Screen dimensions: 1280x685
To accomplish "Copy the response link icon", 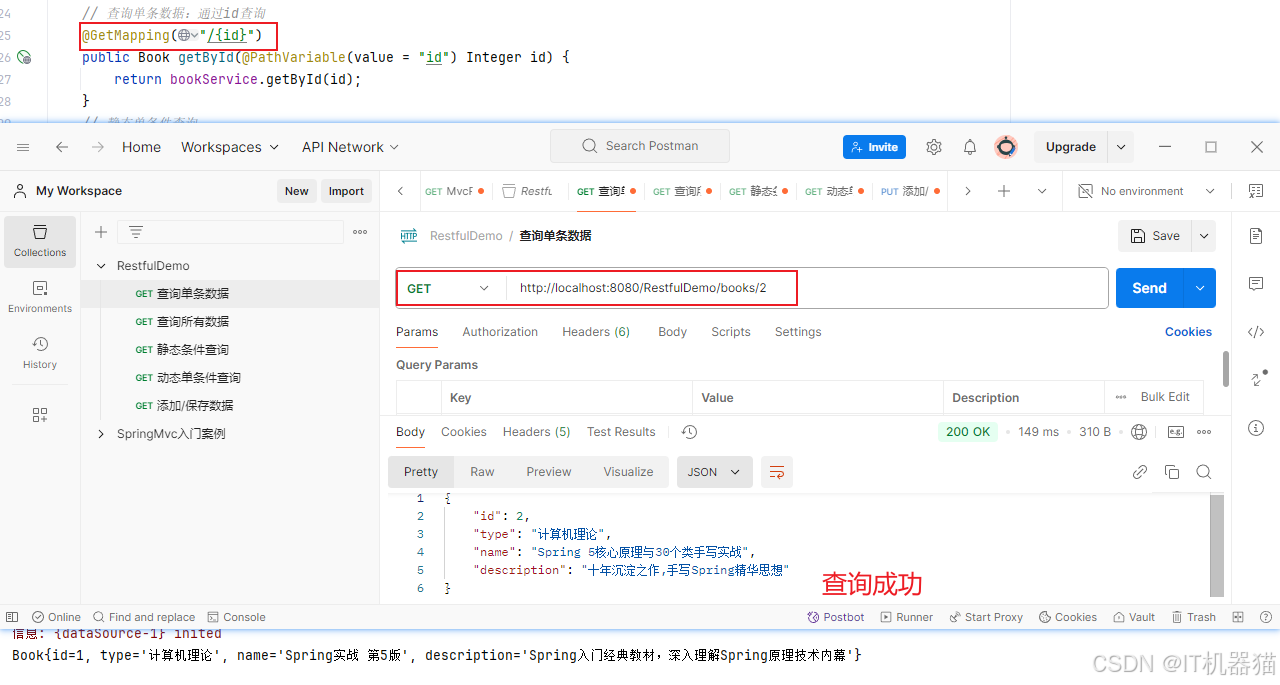I will [1140, 472].
